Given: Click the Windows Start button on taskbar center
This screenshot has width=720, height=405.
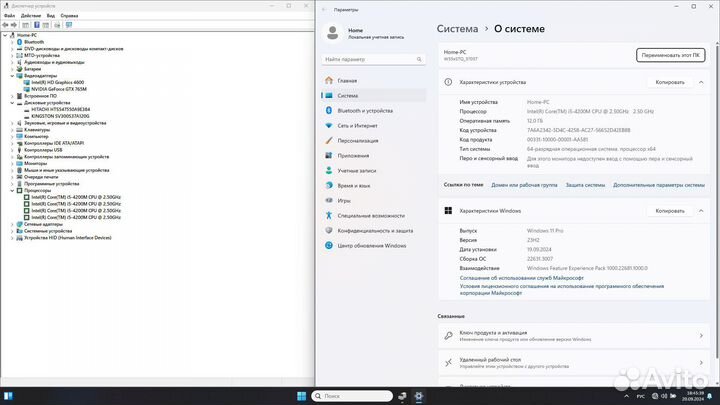Looking at the screenshot, I should [302, 396].
